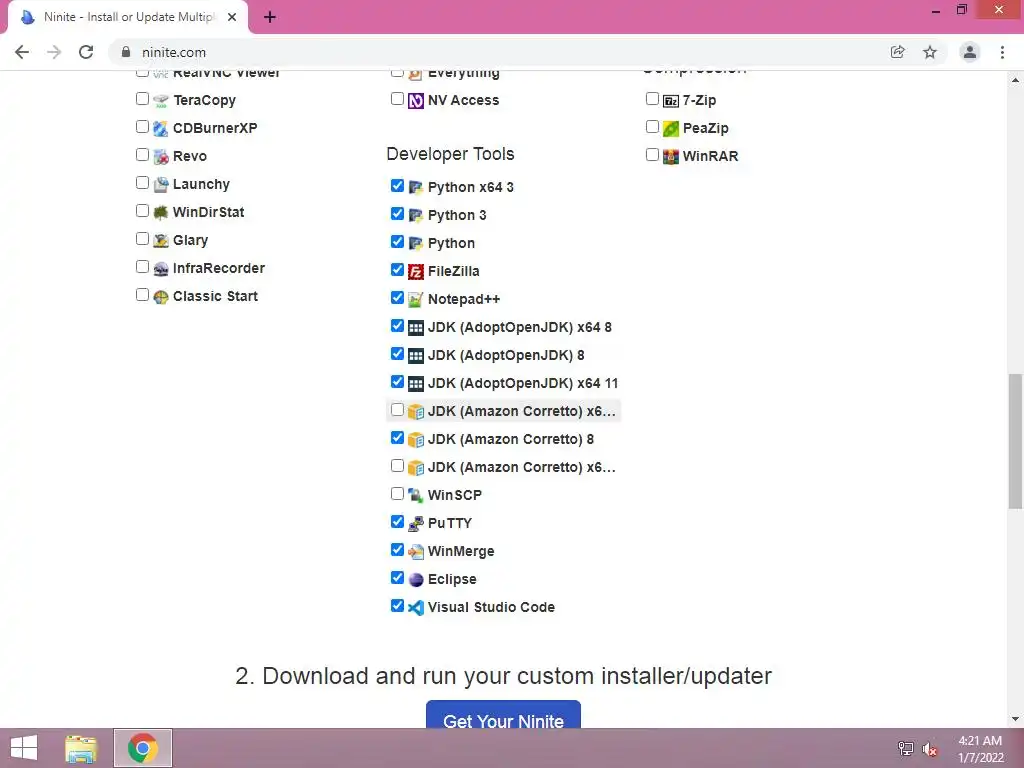Image resolution: width=1024 pixels, height=768 pixels.
Task: Check the WinRAR checkbox
Action: (652, 155)
